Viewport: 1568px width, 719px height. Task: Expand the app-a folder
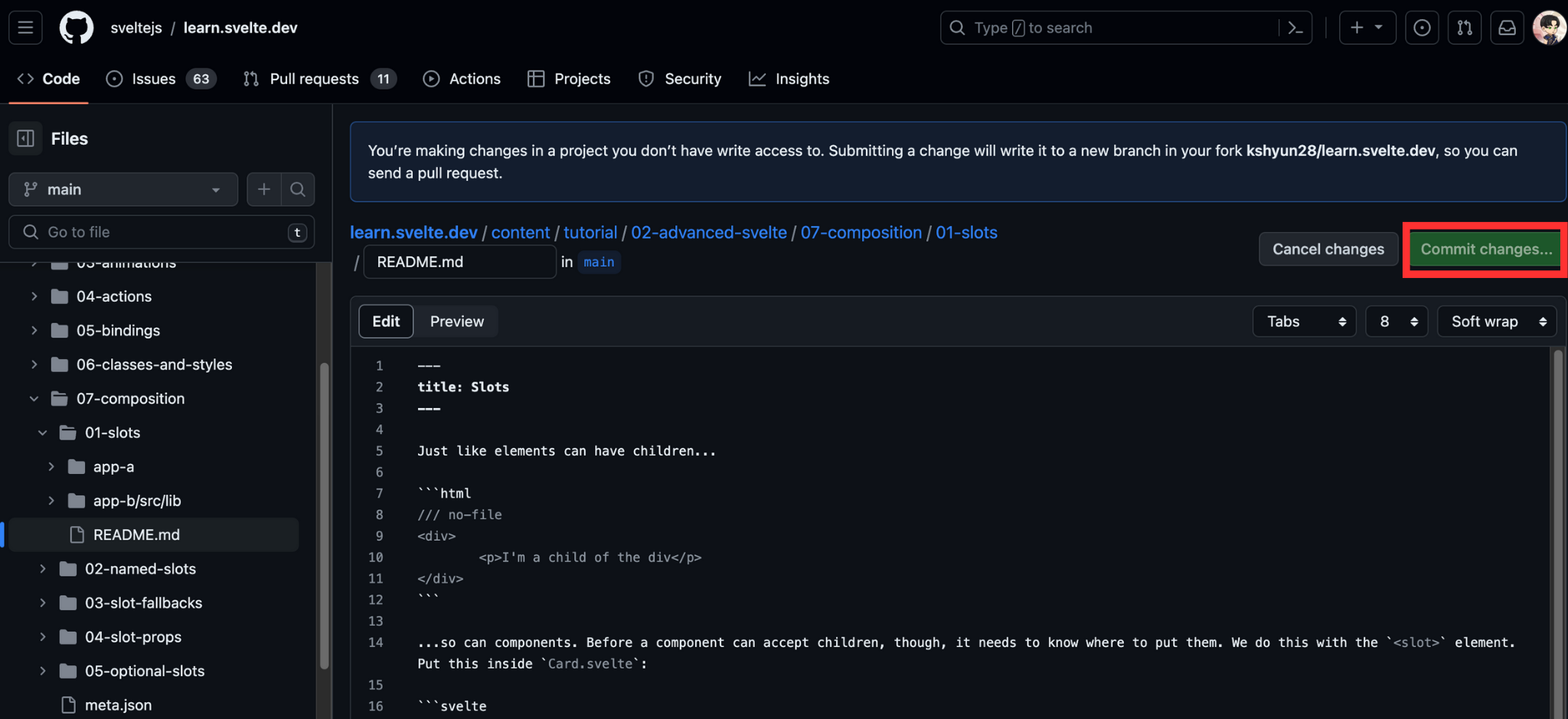(51, 466)
